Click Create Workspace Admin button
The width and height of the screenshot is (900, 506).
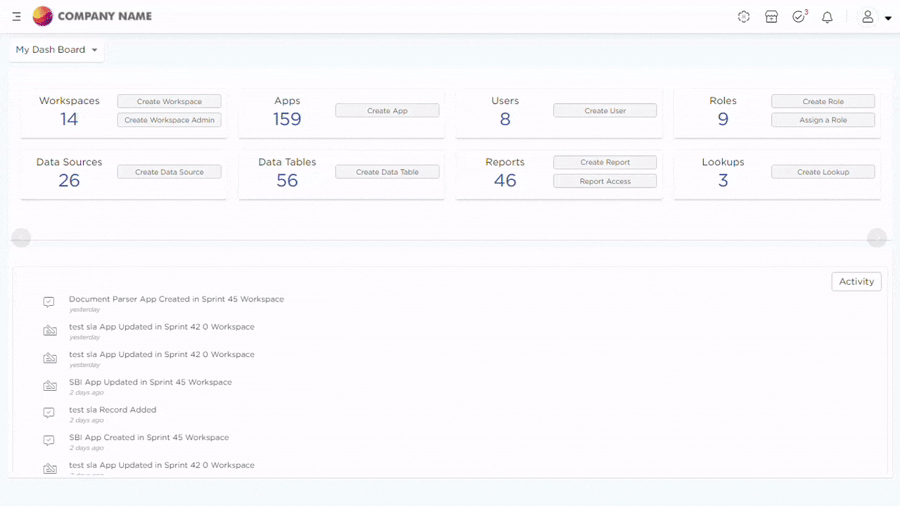click(169, 120)
